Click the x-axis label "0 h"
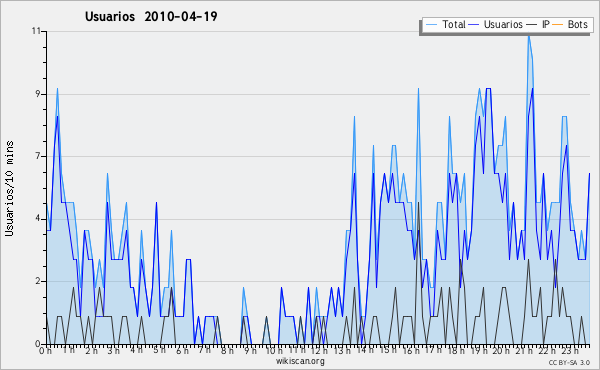 click(46, 350)
